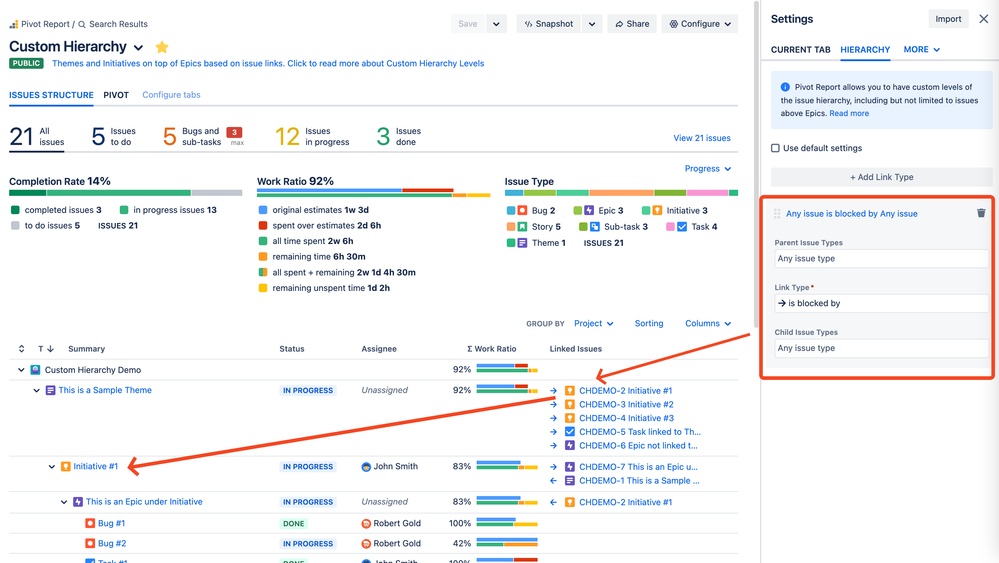Click the Any issue is blocked by Any issue rule title
999x563 pixels.
point(851,214)
